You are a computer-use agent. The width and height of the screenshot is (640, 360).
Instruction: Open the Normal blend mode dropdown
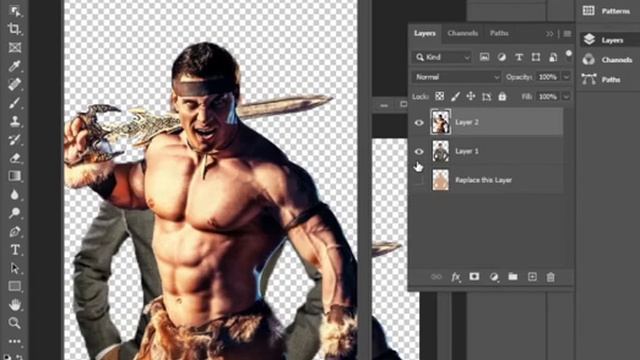[456, 77]
